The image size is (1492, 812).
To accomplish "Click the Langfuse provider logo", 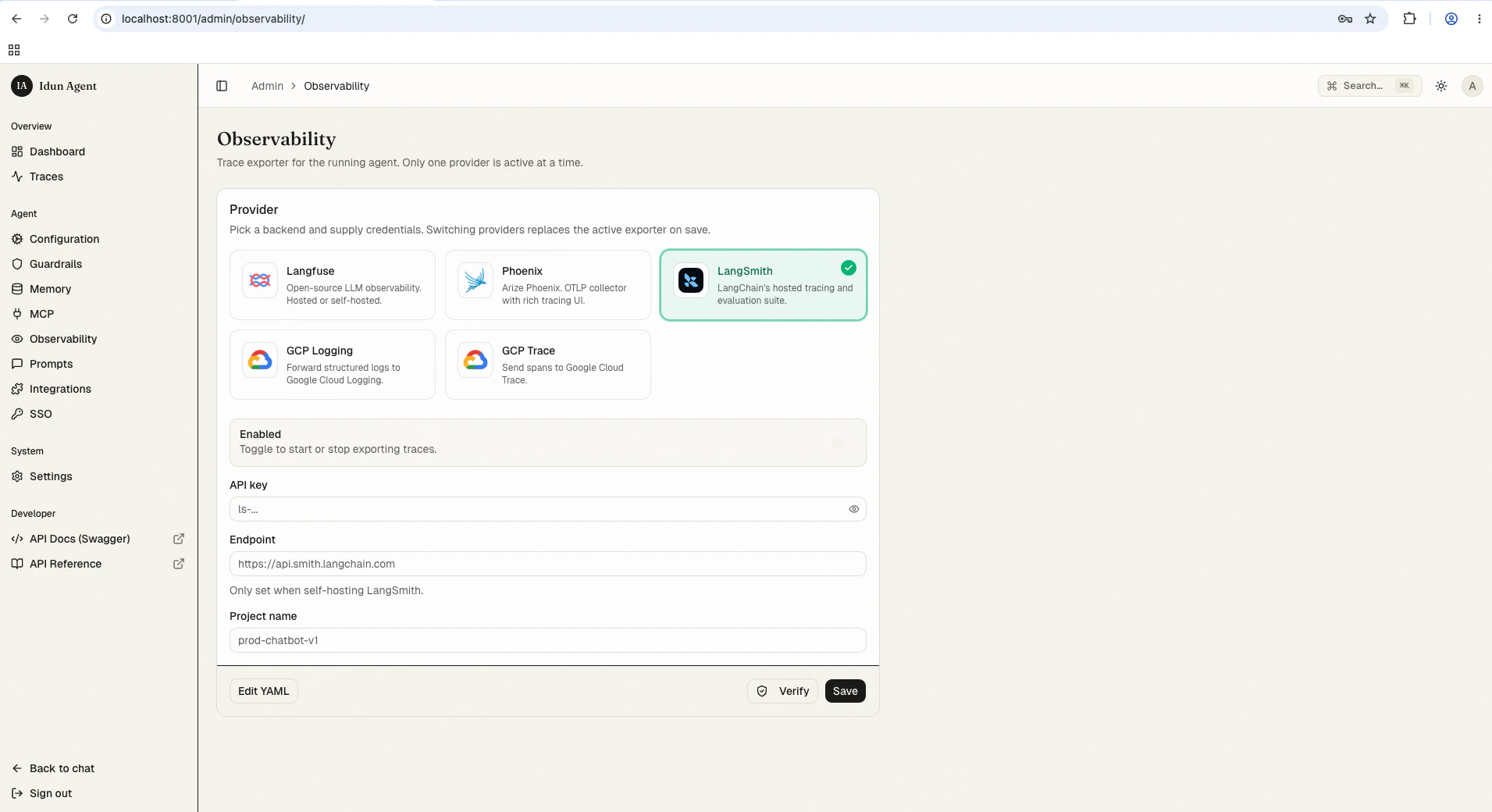I will point(260,280).
